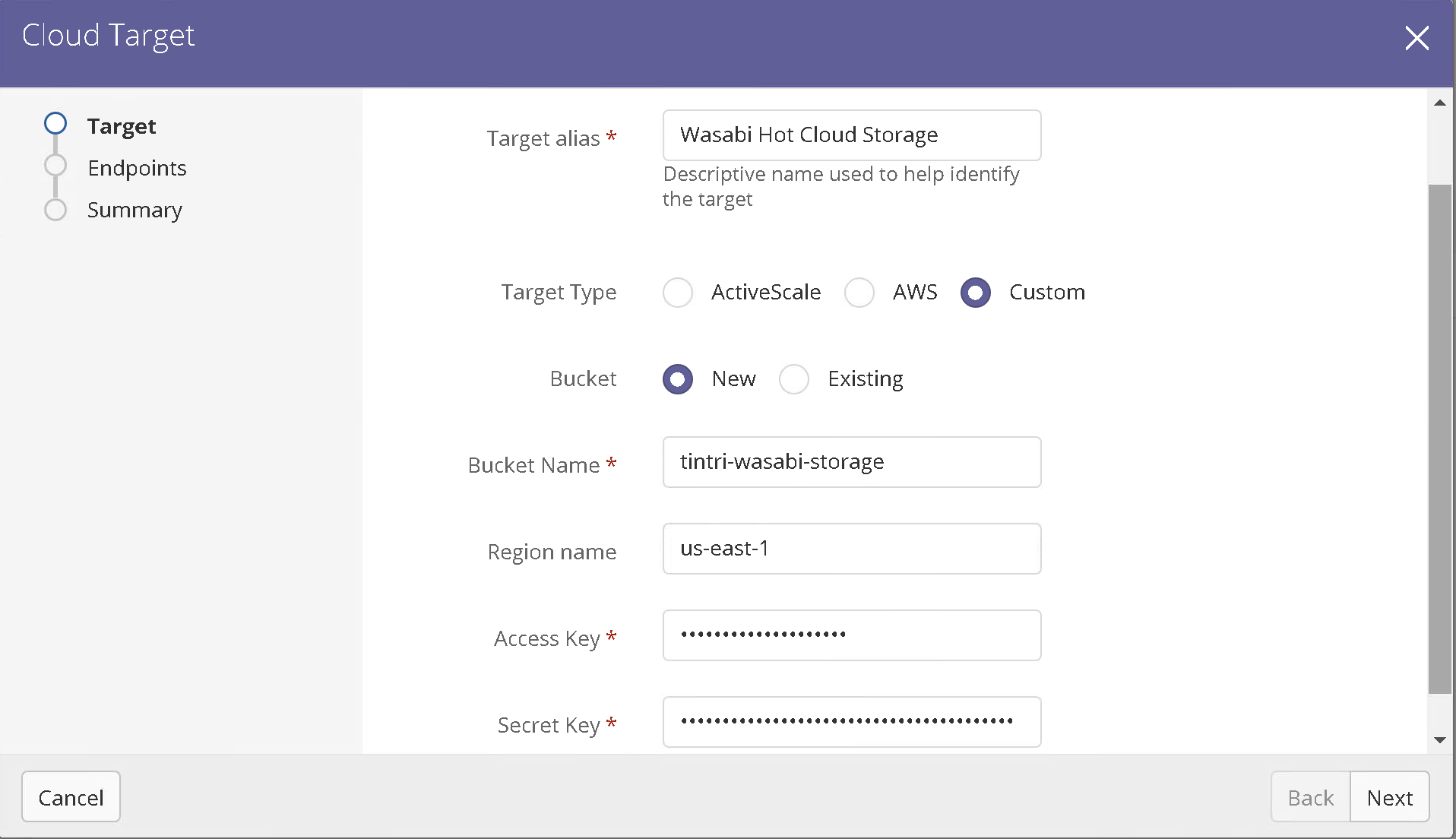
Task: Select New bucket option
Action: pos(678,379)
